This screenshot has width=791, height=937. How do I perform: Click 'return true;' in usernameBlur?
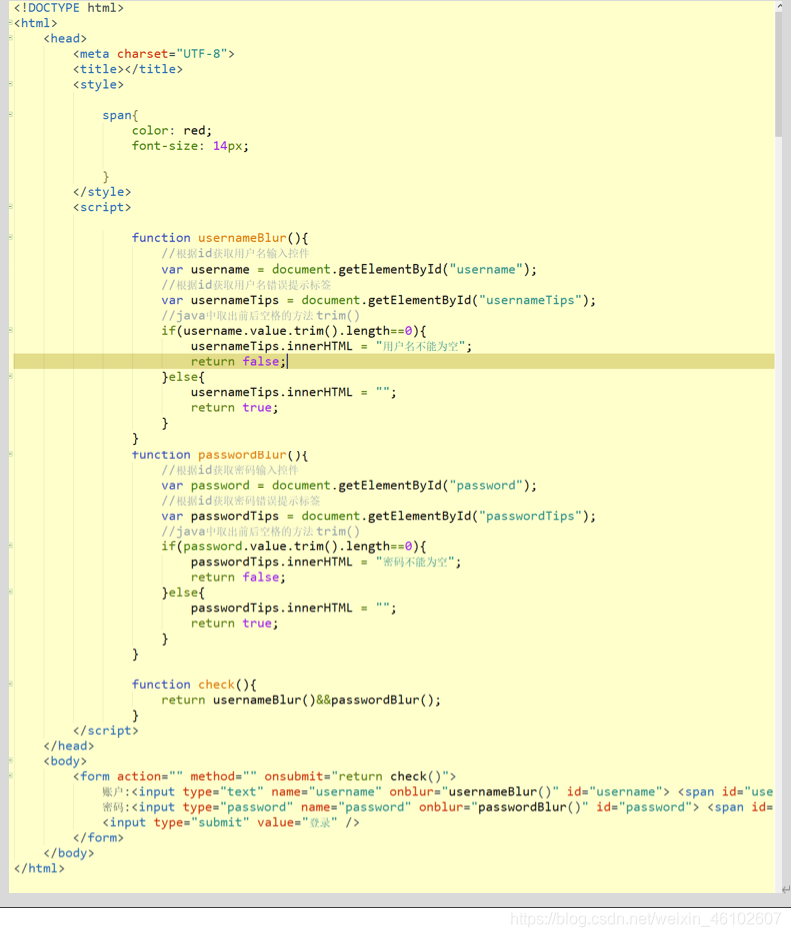coord(234,408)
